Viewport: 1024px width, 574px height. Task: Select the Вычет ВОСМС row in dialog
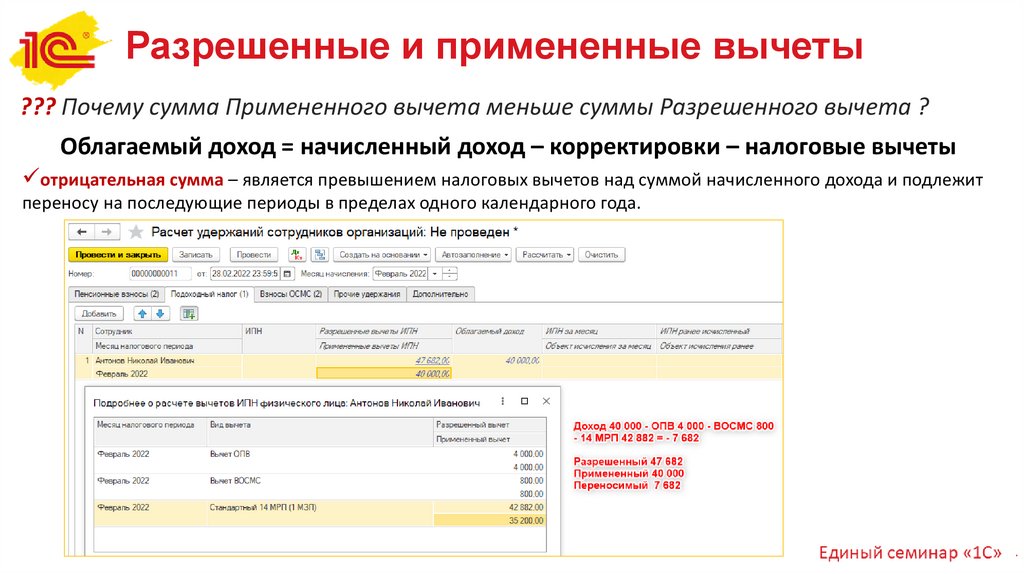pyautogui.click(x=320, y=487)
